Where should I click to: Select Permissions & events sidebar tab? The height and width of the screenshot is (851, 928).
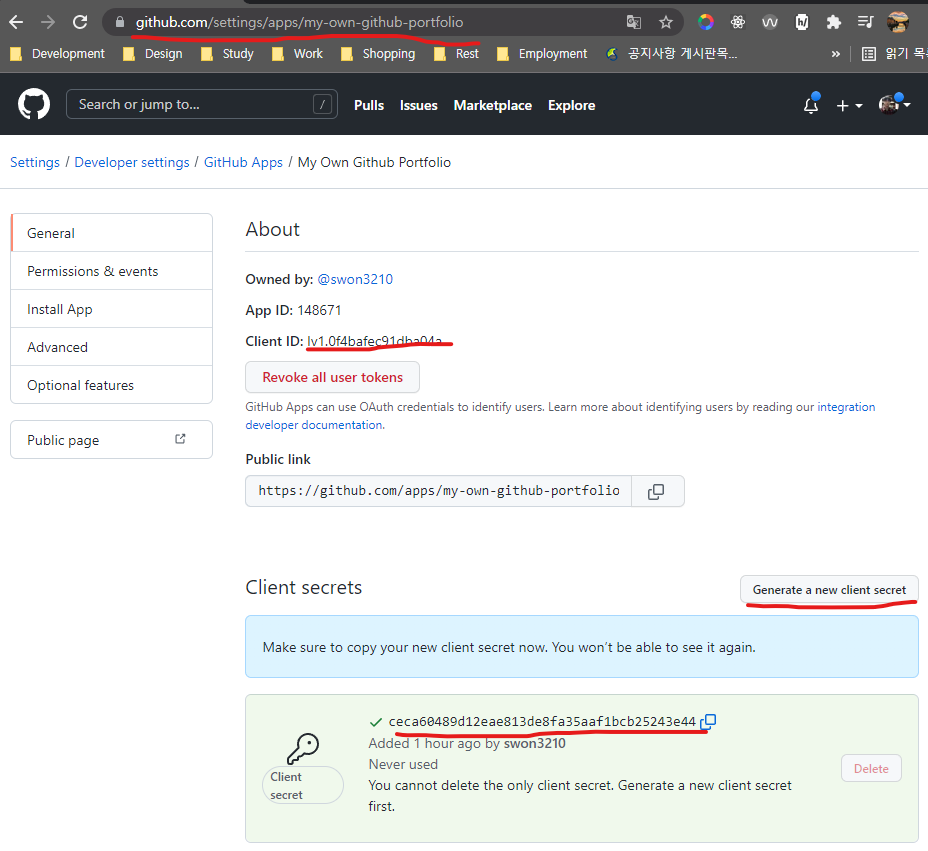(111, 271)
